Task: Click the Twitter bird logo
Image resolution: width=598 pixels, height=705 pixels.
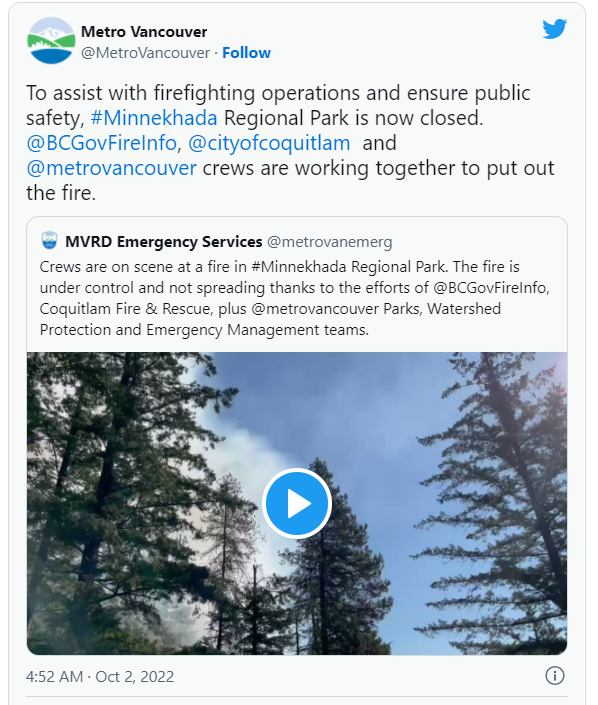Action: (554, 29)
